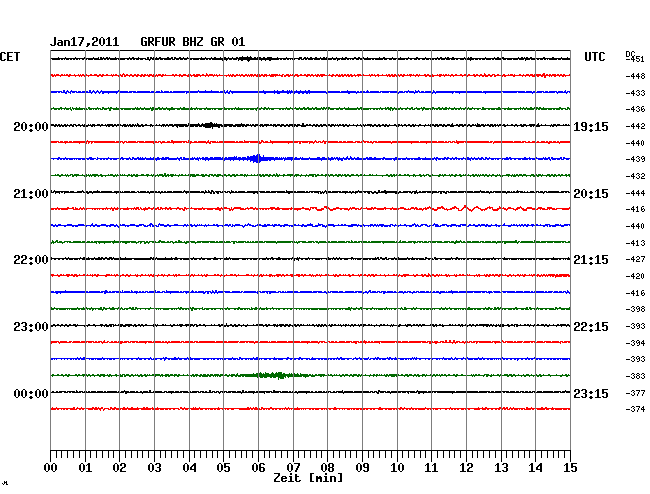Click minute 01 on the time axis
This screenshot has height=494, width=650.
(x=85, y=467)
